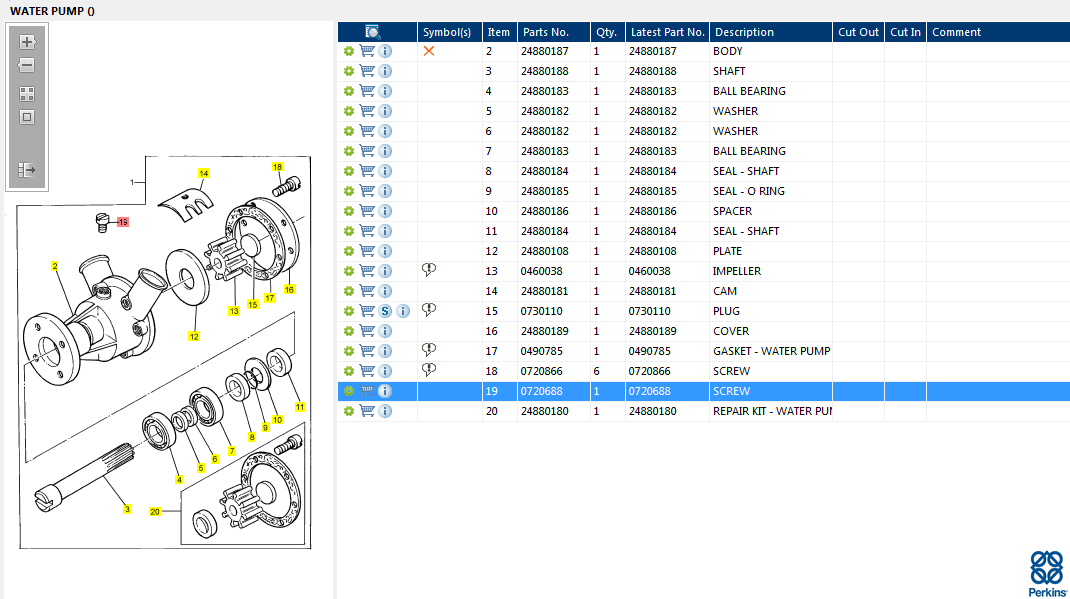Add the BODY part to cart
Image resolution: width=1070 pixels, height=599 pixels.
point(367,51)
